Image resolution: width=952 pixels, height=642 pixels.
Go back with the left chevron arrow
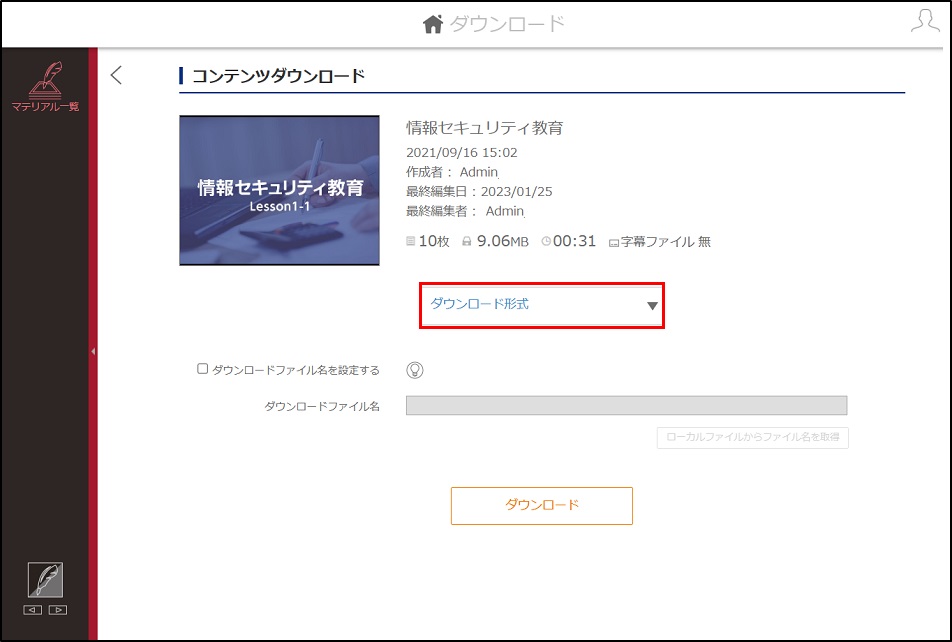pos(117,75)
